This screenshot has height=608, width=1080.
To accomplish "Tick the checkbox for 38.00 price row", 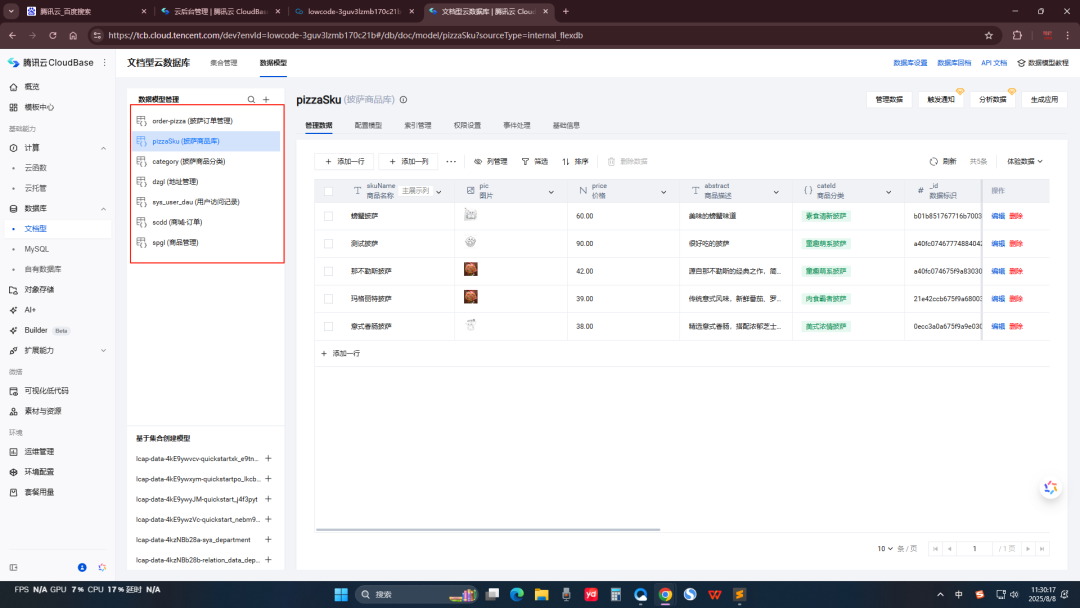I will tap(329, 326).
